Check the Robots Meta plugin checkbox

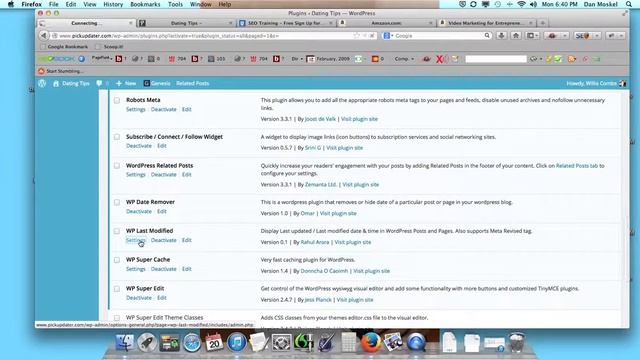(117, 100)
